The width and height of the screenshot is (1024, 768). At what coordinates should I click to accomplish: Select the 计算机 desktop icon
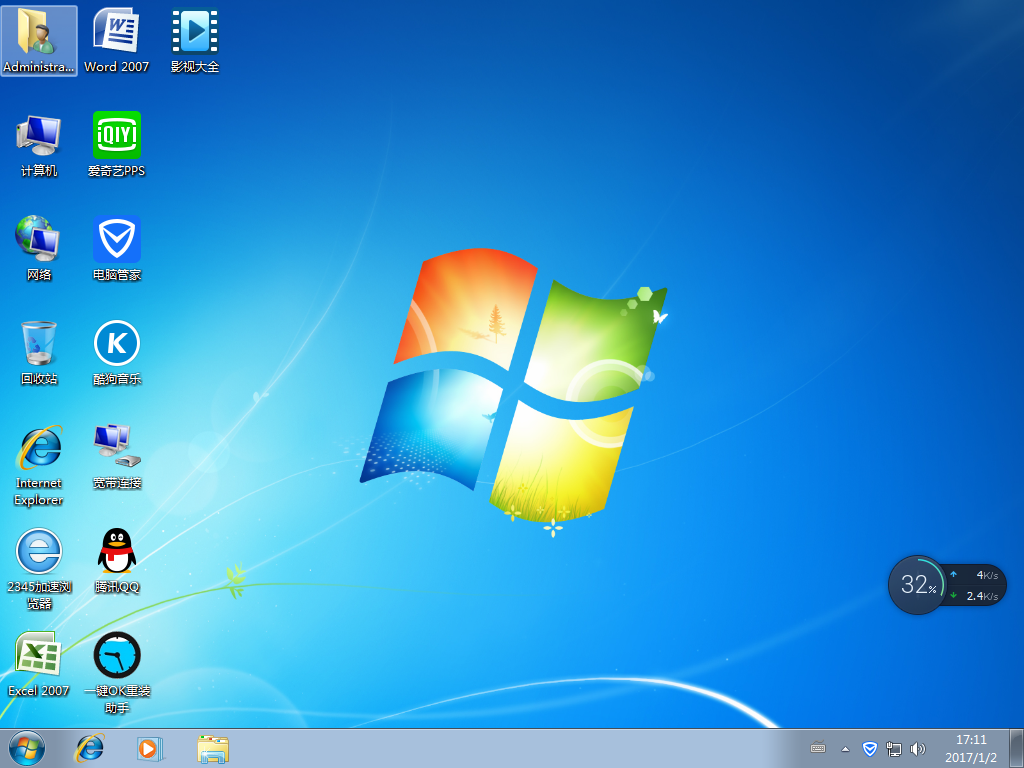tap(39, 135)
